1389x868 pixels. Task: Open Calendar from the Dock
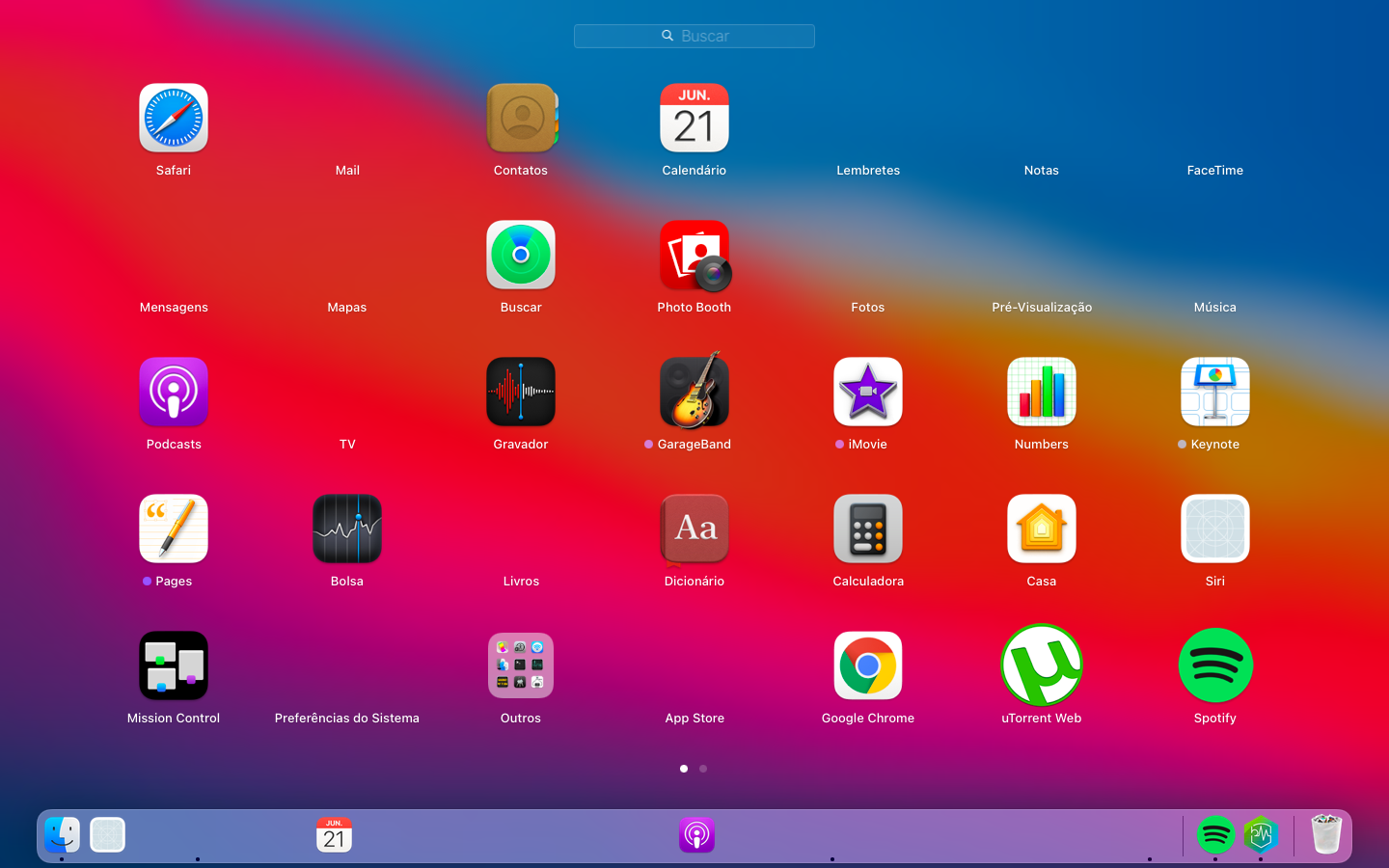(x=334, y=835)
